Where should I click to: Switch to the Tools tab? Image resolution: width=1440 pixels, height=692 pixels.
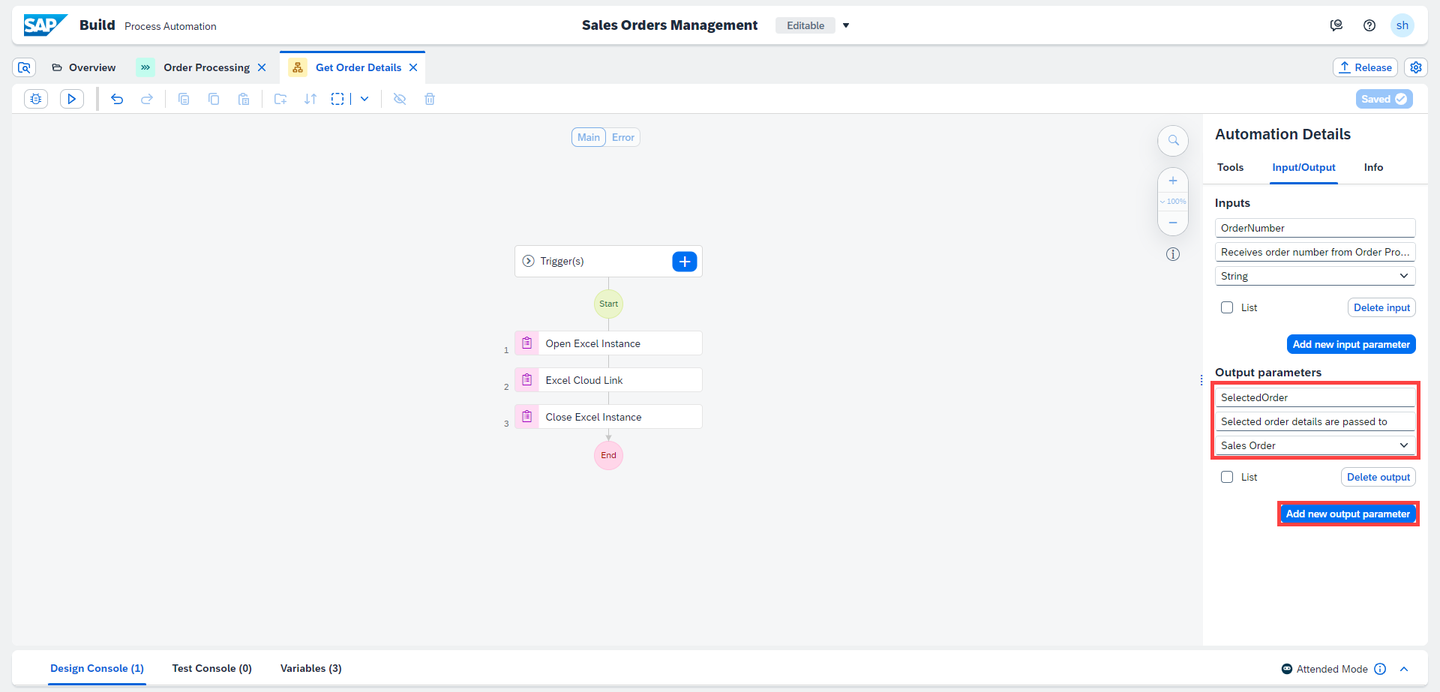[1230, 167]
